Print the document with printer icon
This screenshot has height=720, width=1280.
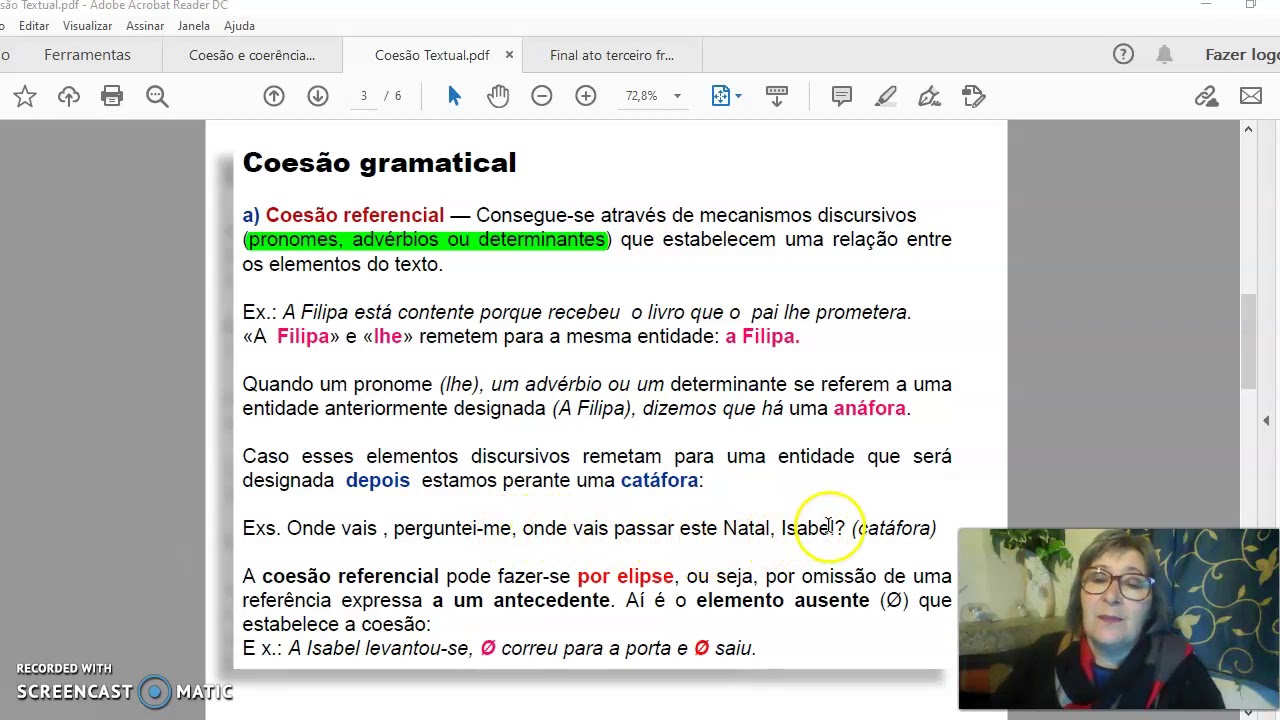112,96
